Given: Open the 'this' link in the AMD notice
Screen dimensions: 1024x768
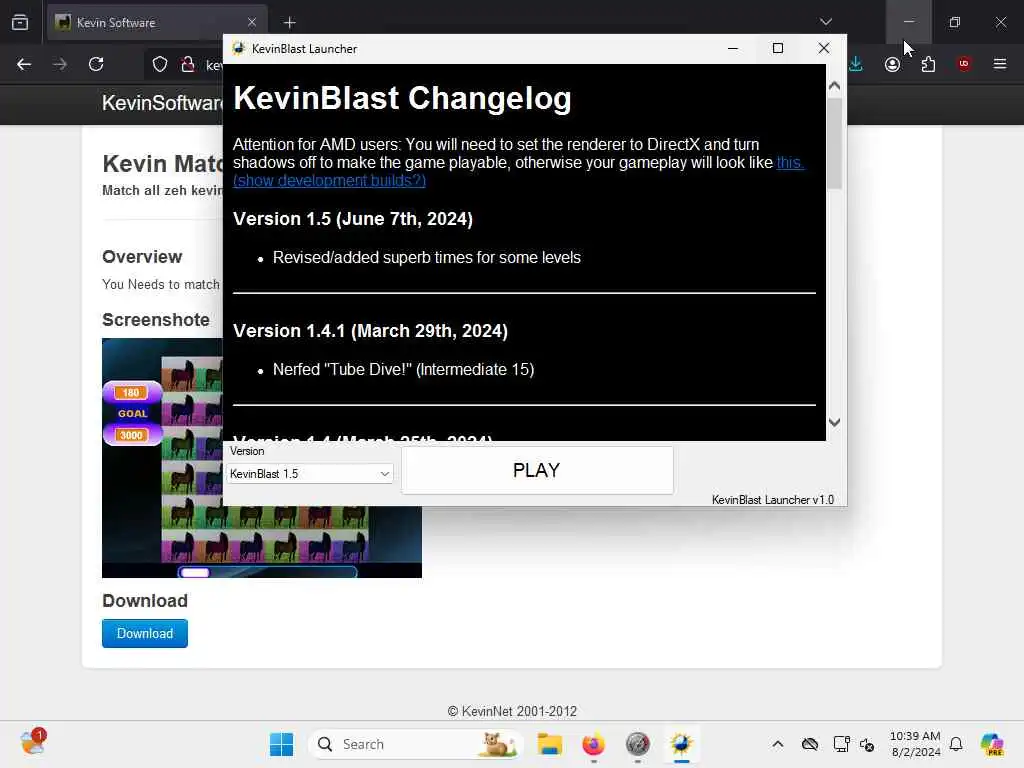Looking at the screenshot, I should pos(790,163).
